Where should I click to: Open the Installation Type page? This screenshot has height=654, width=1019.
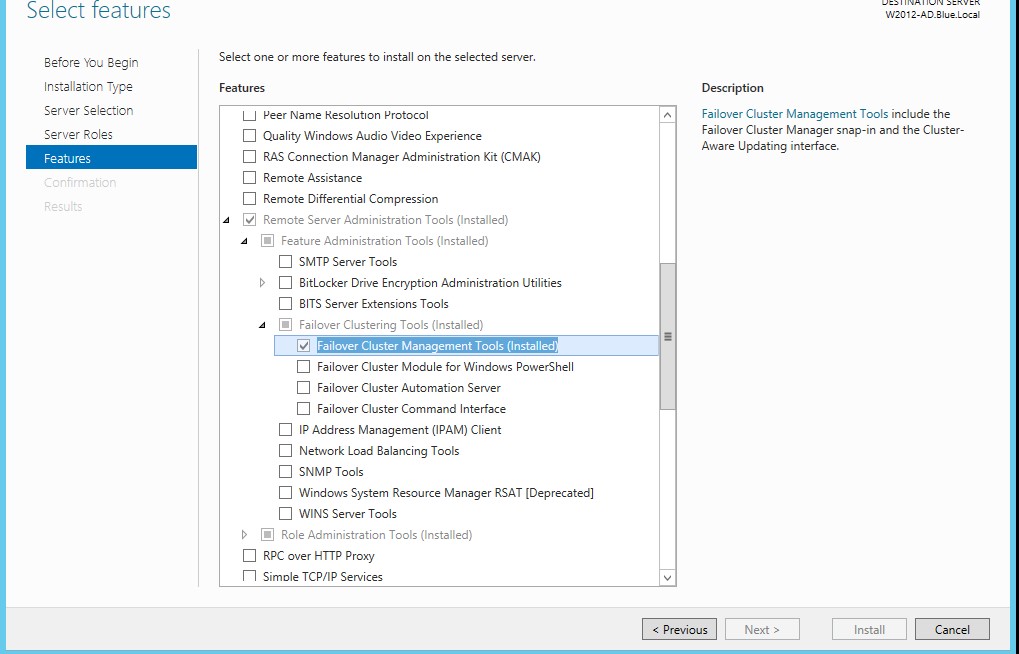[x=87, y=86]
